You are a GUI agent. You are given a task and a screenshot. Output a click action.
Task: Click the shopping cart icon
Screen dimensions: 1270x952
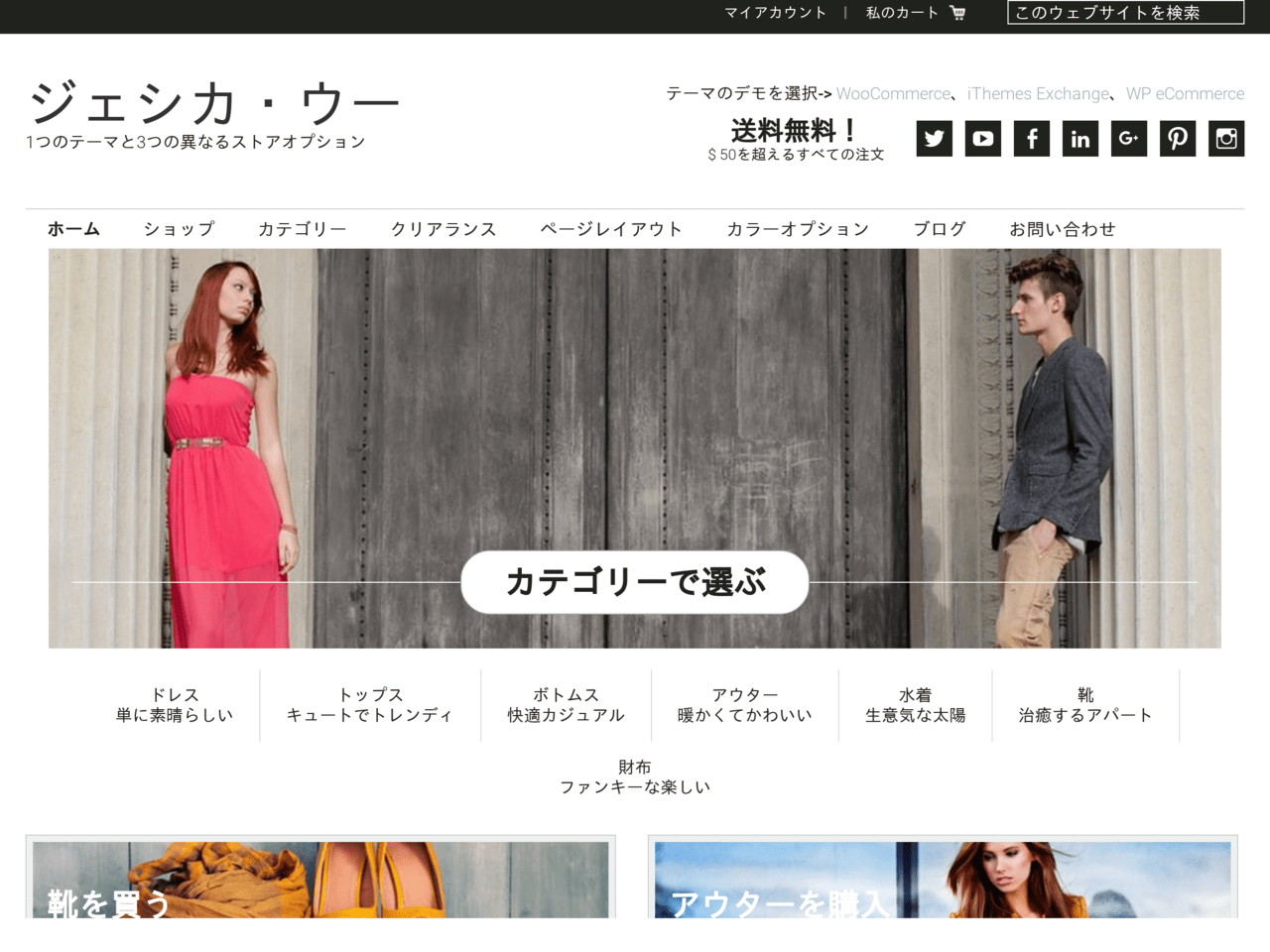point(957,13)
